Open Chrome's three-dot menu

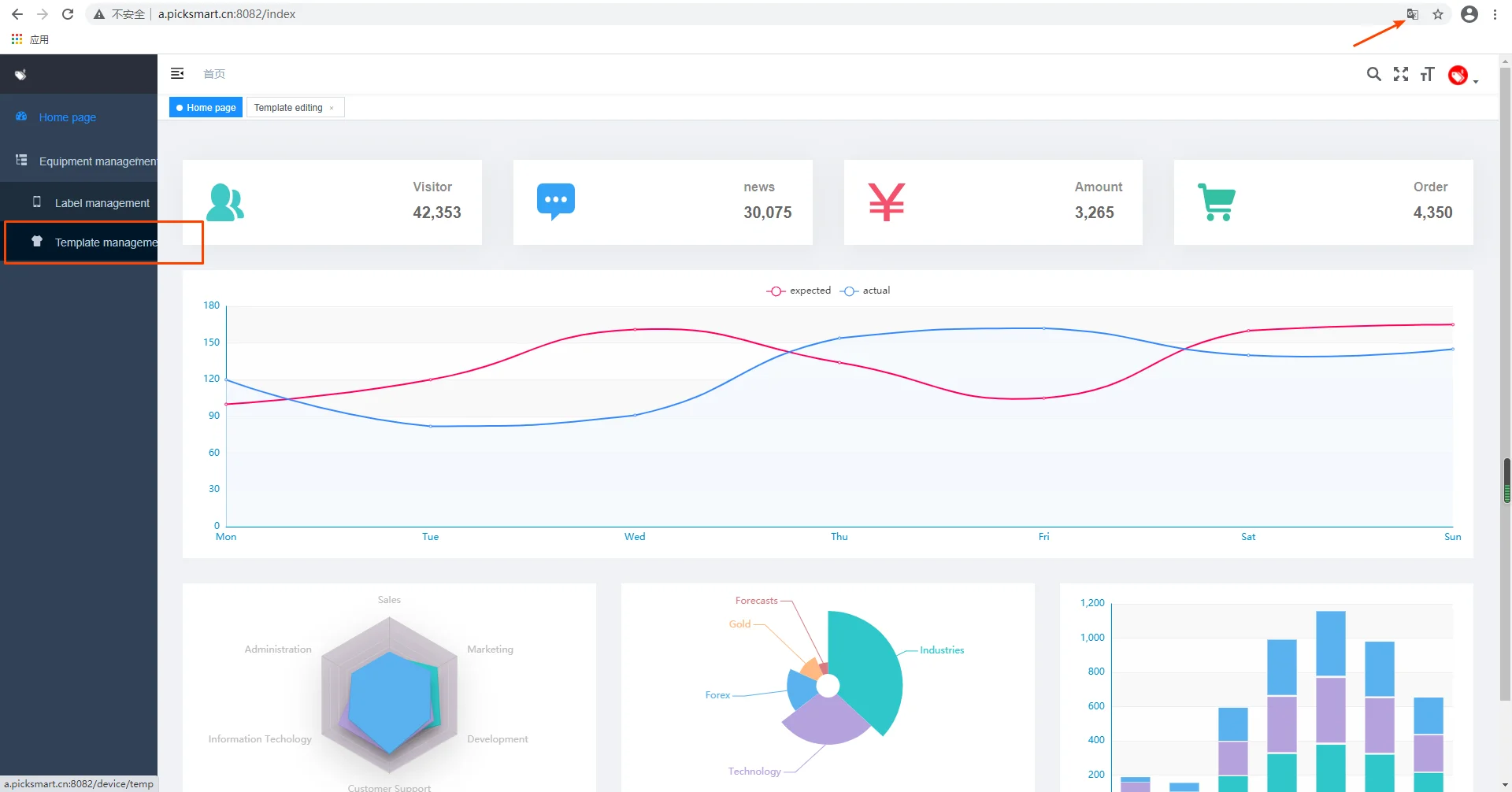[x=1495, y=14]
